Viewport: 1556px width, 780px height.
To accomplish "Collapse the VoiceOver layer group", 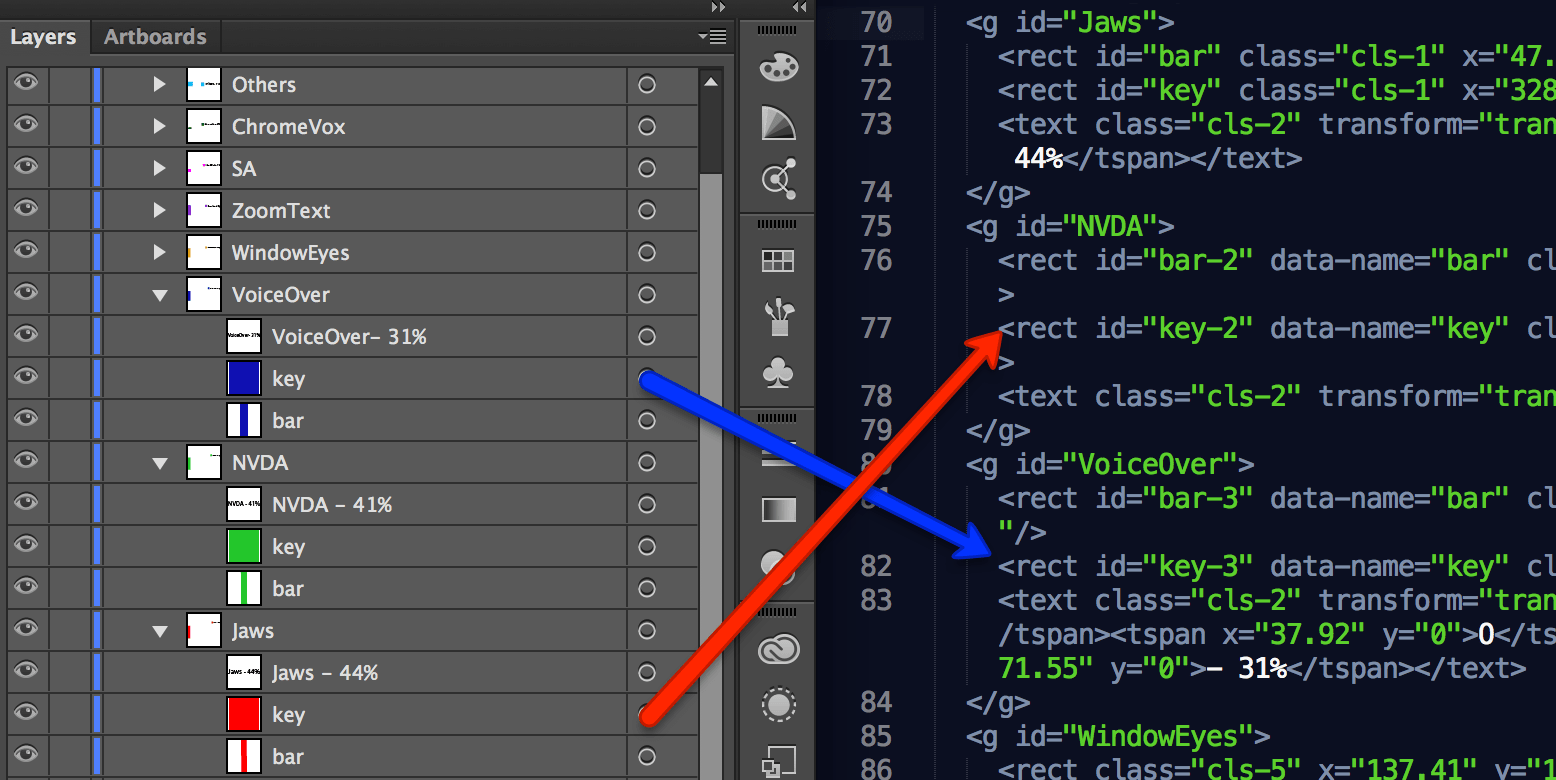I will click(159, 295).
